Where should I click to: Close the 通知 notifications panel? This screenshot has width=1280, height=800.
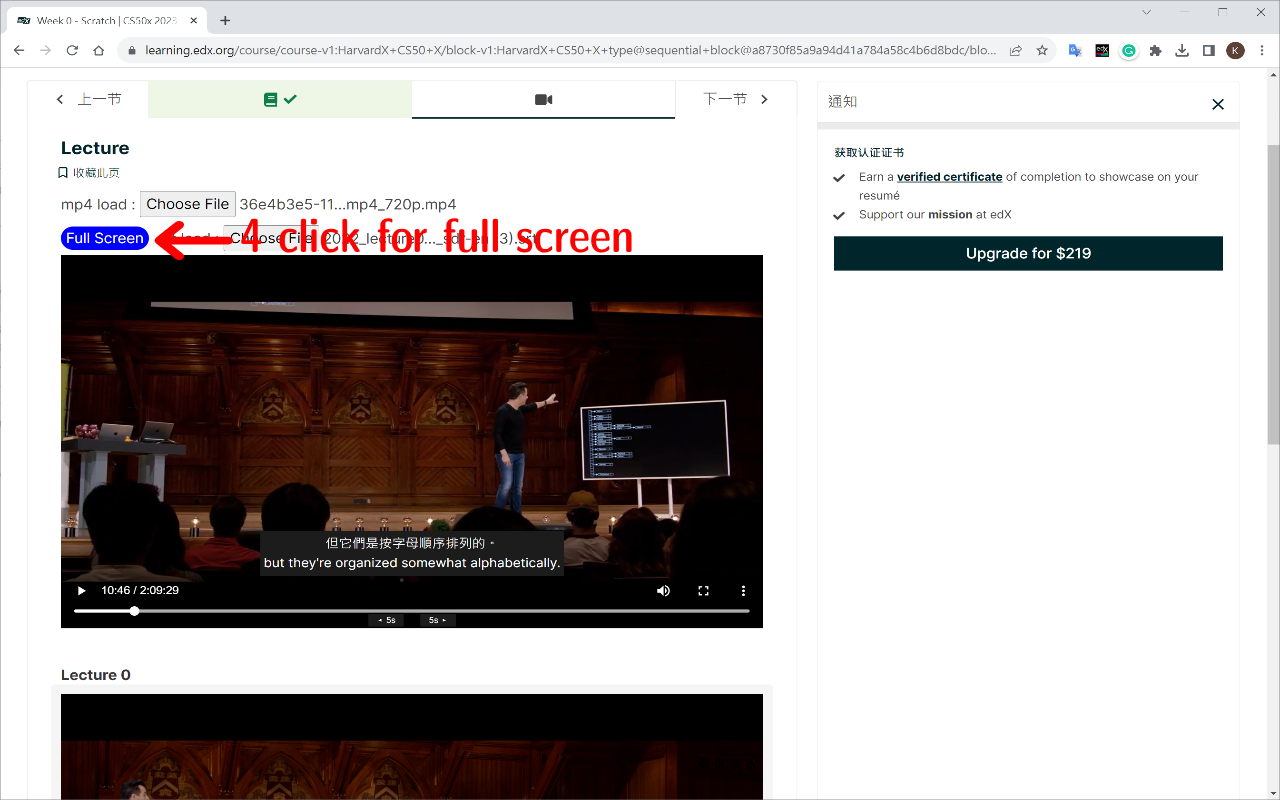[x=1218, y=104]
